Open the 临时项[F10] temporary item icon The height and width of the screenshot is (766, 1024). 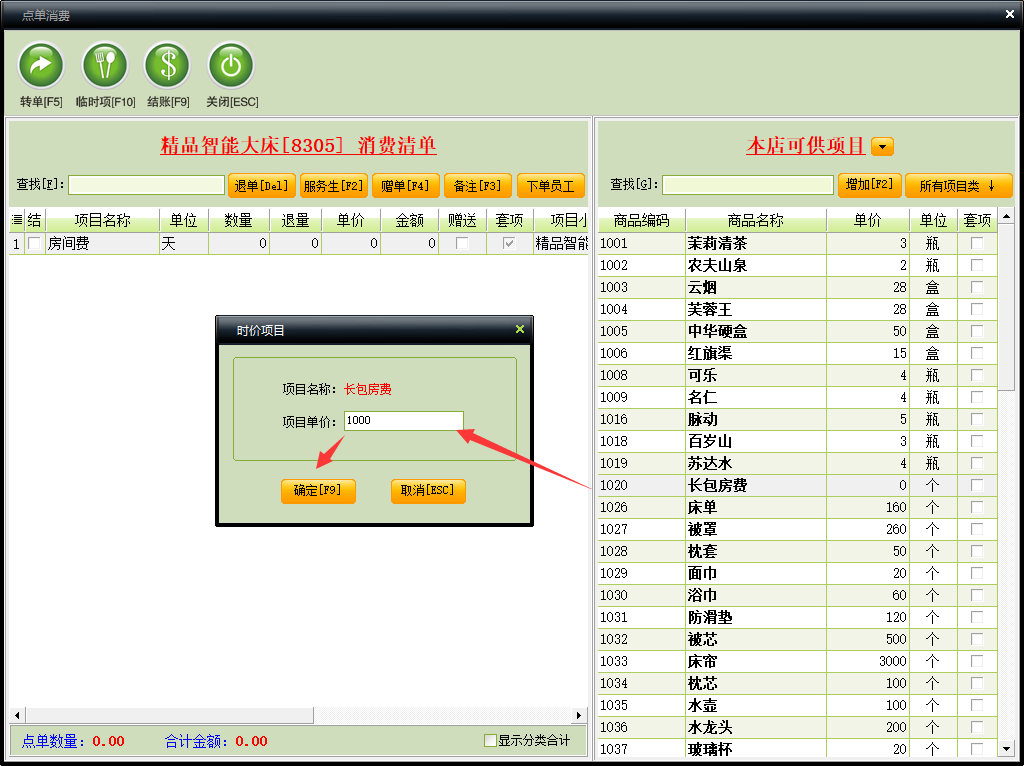104,65
